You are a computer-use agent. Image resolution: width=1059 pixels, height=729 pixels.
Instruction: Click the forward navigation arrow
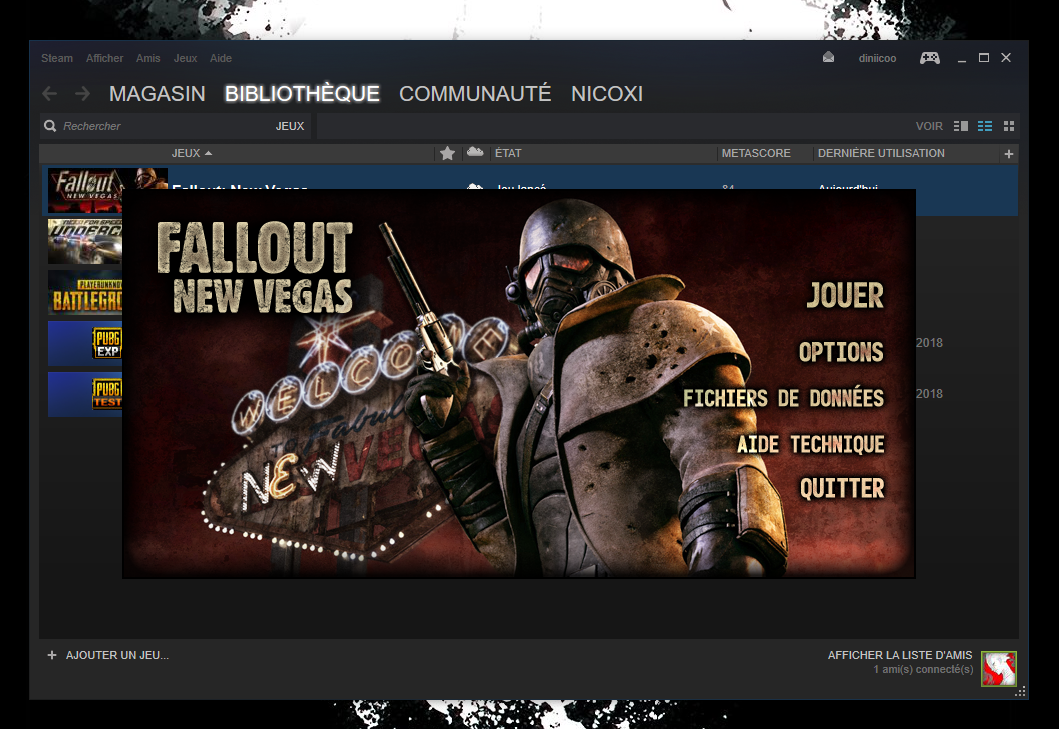[x=82, y=93]
